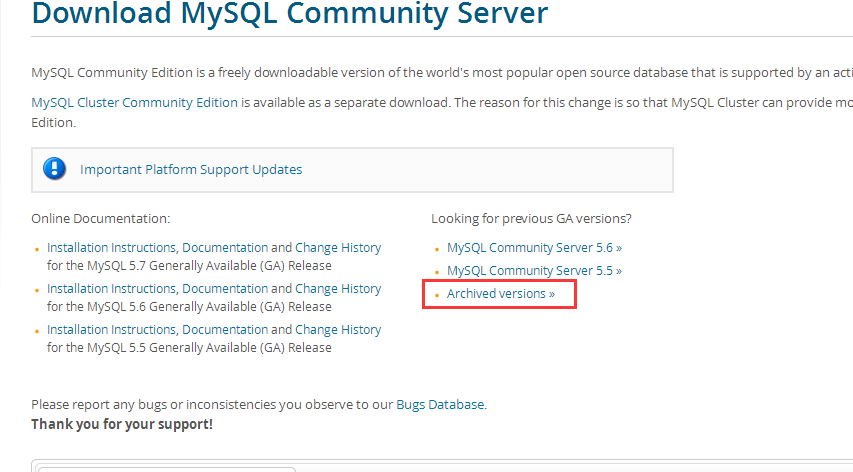This screenshot has width=853, height=472.
Task: Open Documentation link for MySQL 5.7
Action: pyautogui.click(x=225, y=248)
